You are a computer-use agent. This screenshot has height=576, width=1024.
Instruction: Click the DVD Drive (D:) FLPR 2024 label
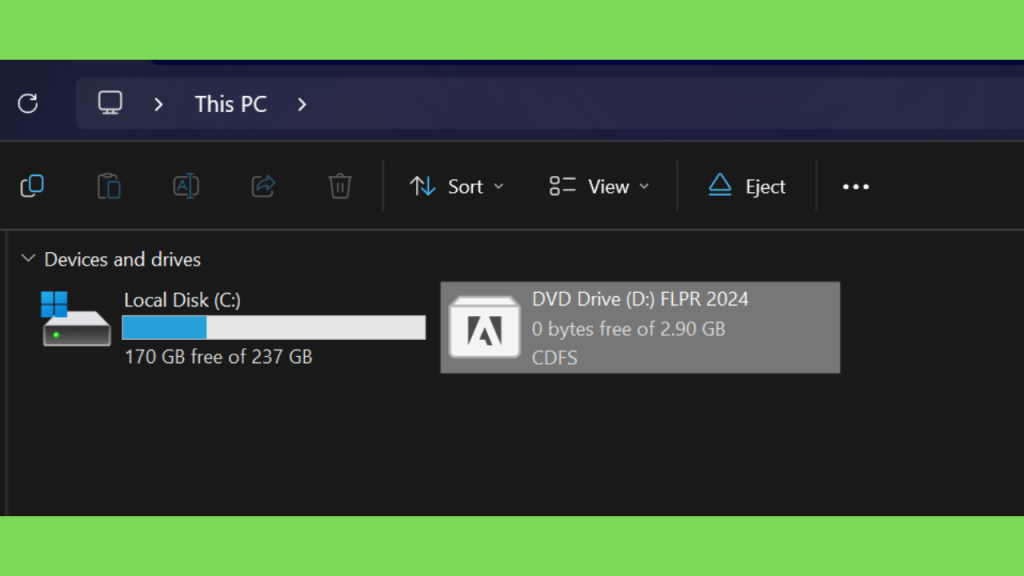tap(640, 299)
